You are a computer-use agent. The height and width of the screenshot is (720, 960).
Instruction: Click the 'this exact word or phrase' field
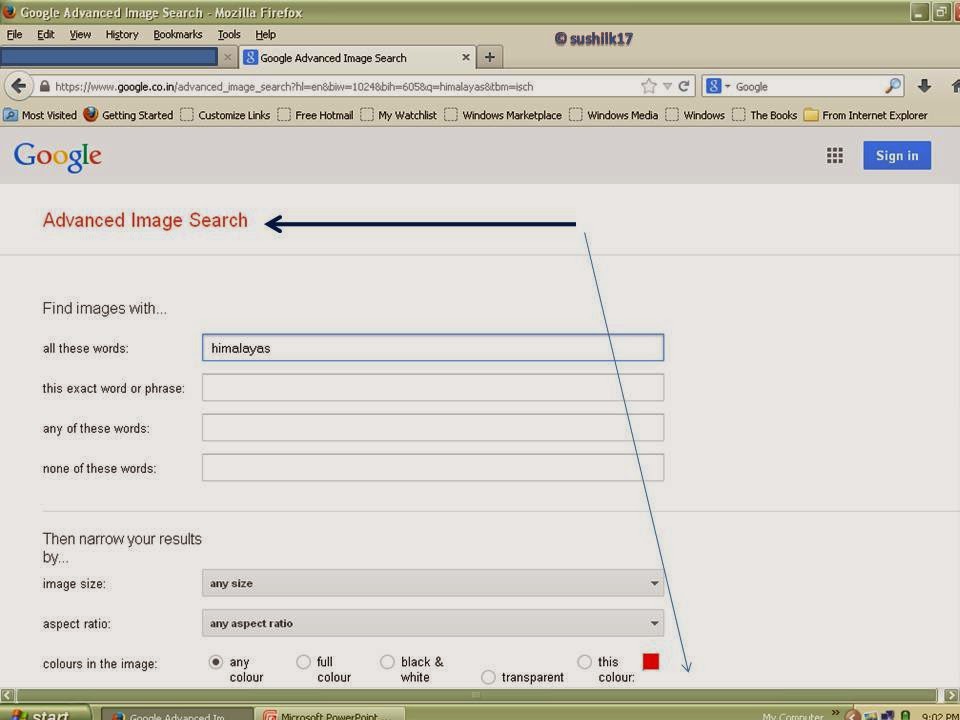point(433,388)
